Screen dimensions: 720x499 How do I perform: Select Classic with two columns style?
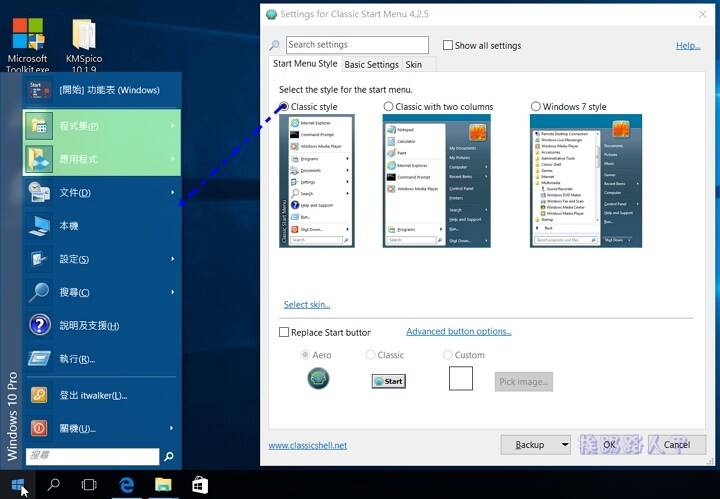388,107
